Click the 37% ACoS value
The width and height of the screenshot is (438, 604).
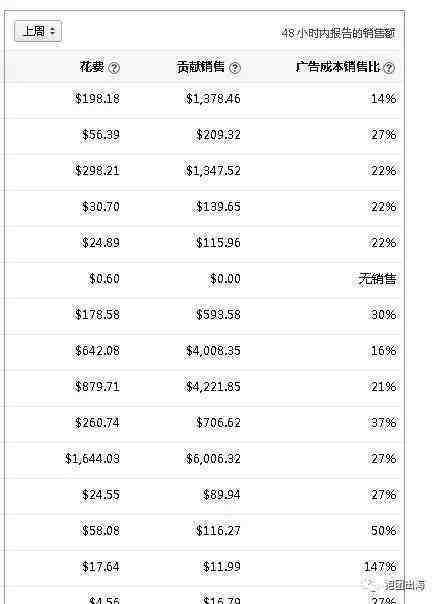point(383,423)
